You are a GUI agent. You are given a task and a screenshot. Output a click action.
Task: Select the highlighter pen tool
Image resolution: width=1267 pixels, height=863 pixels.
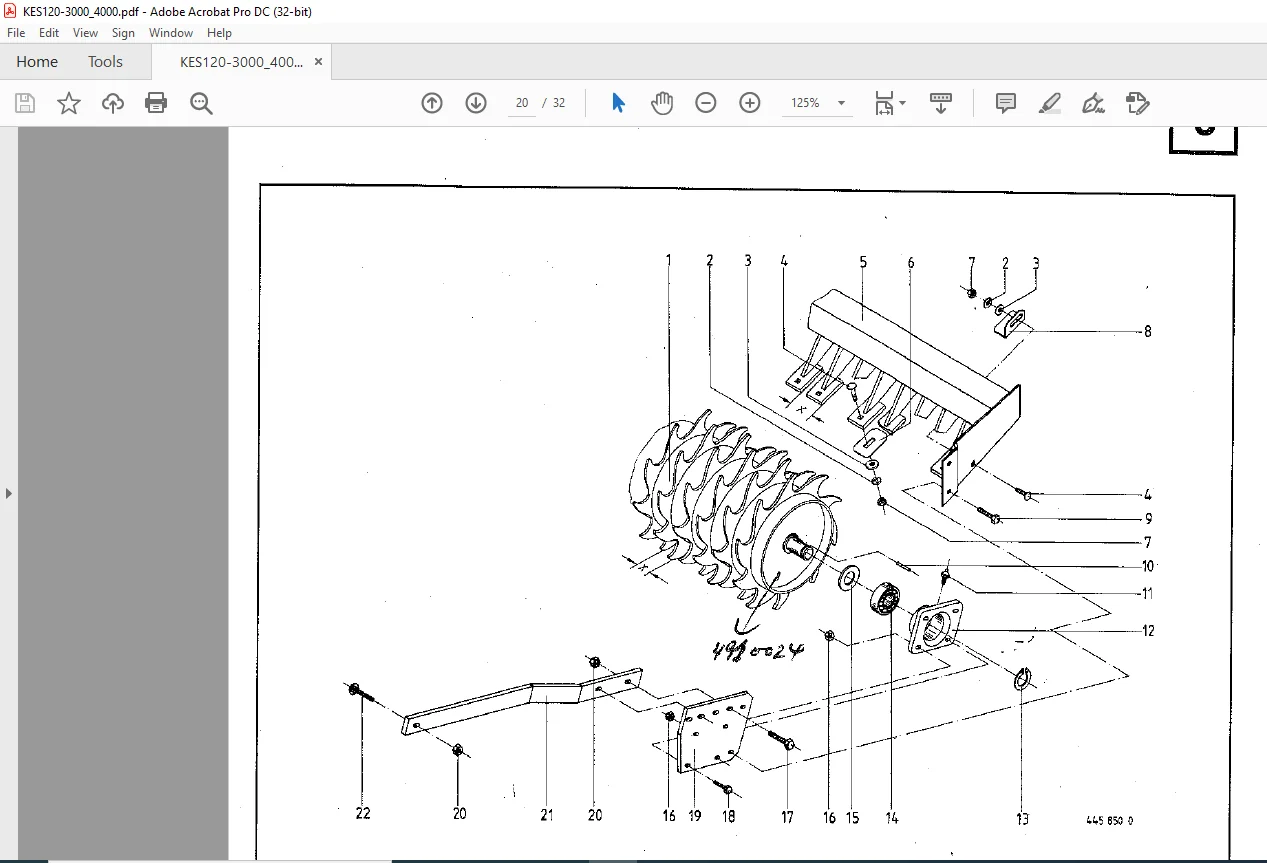point(1049,103)
